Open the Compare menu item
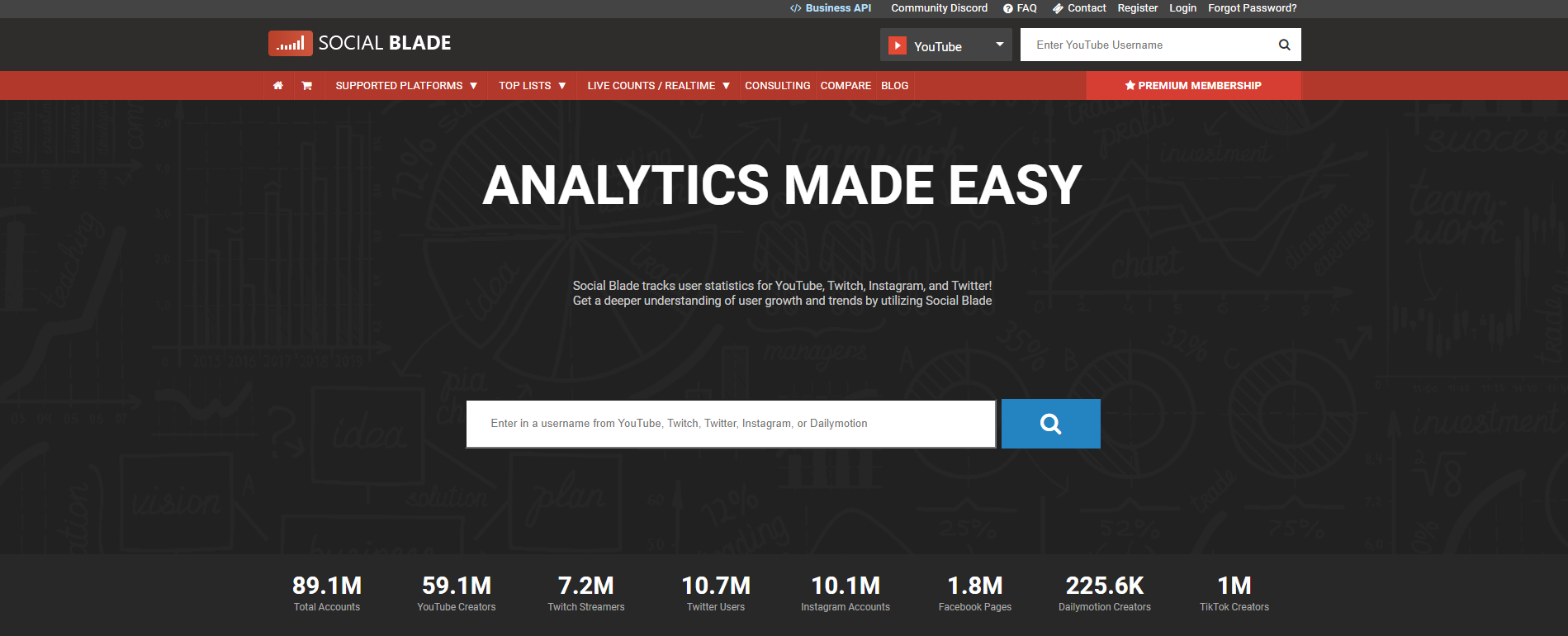 [846, 86]
